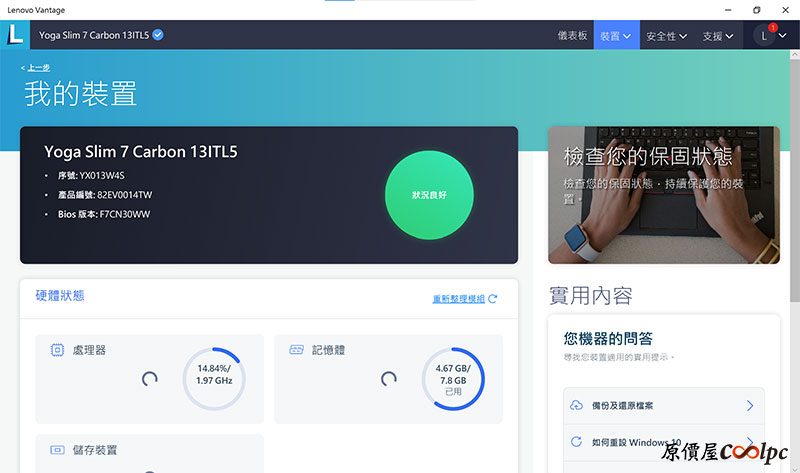
Task: Click the memory module icon
Action: click(x=296, y=350)
